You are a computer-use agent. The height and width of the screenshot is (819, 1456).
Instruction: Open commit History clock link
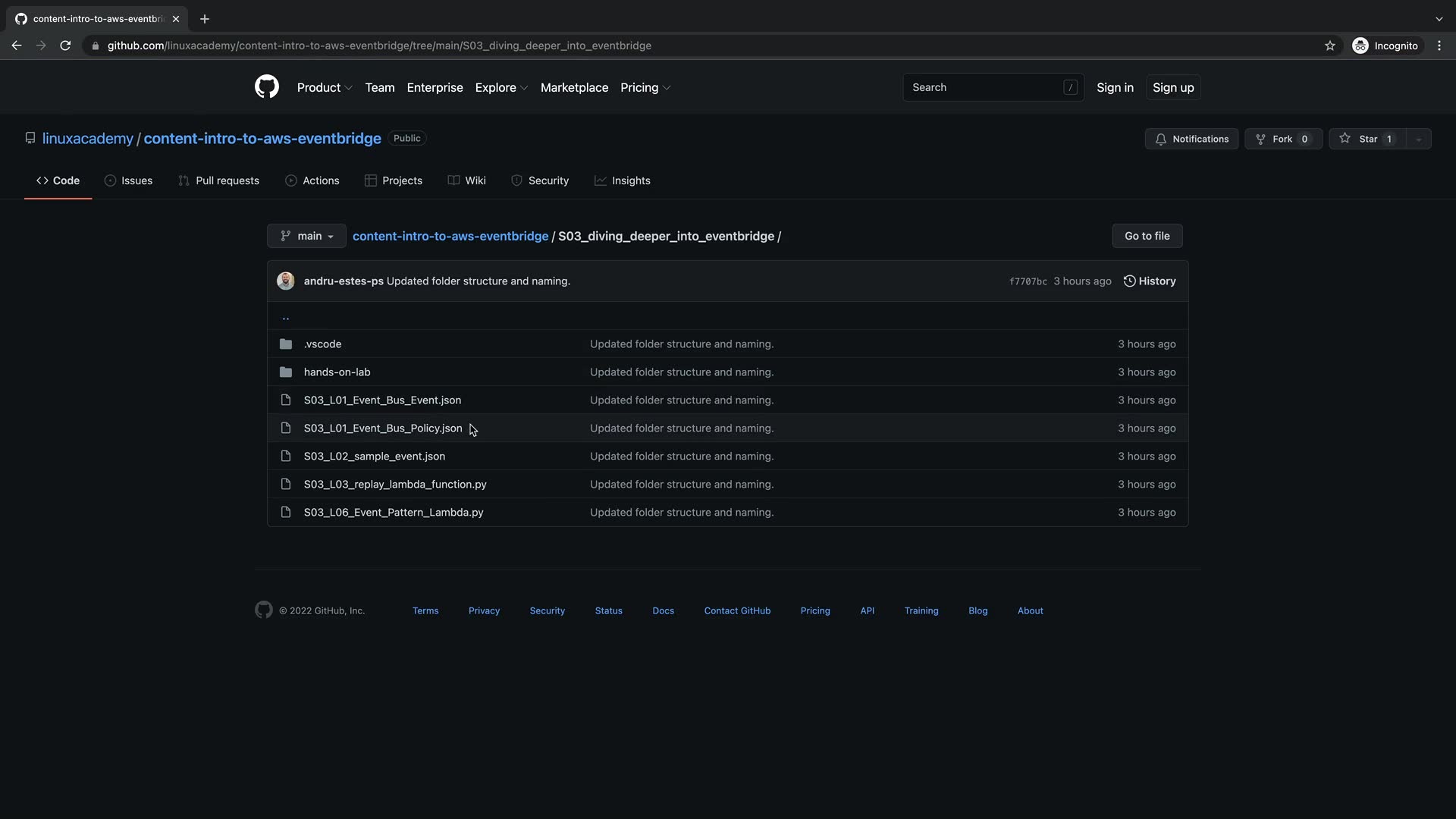(x=1150, y=281)
